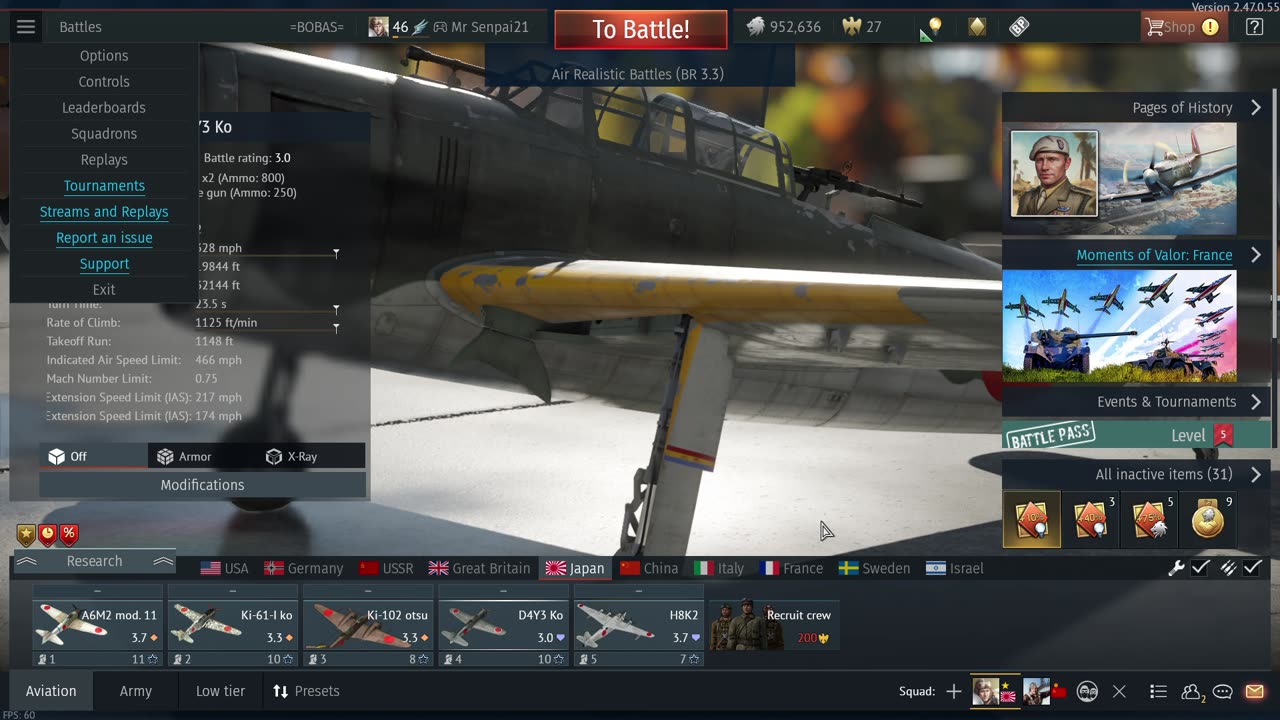Open Air Realistic Battles mode selector
1280x720 pixels.
click(x=638, y=74)
